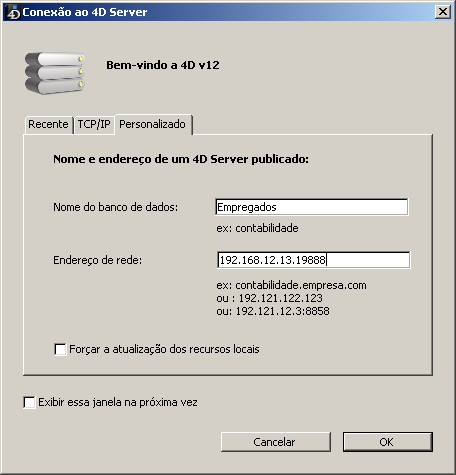Click the Nome do banco de dados label

[x=116, y=207]
